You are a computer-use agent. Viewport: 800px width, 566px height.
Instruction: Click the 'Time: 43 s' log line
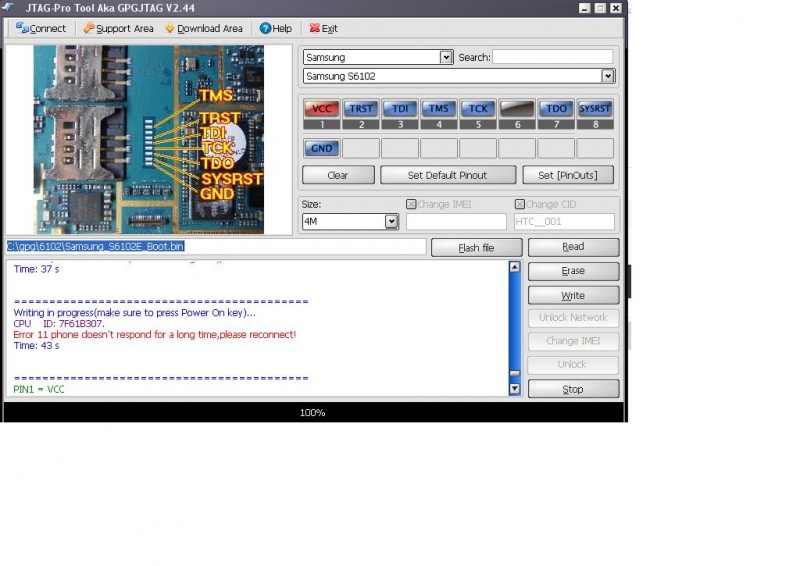[x=36, y=346]
